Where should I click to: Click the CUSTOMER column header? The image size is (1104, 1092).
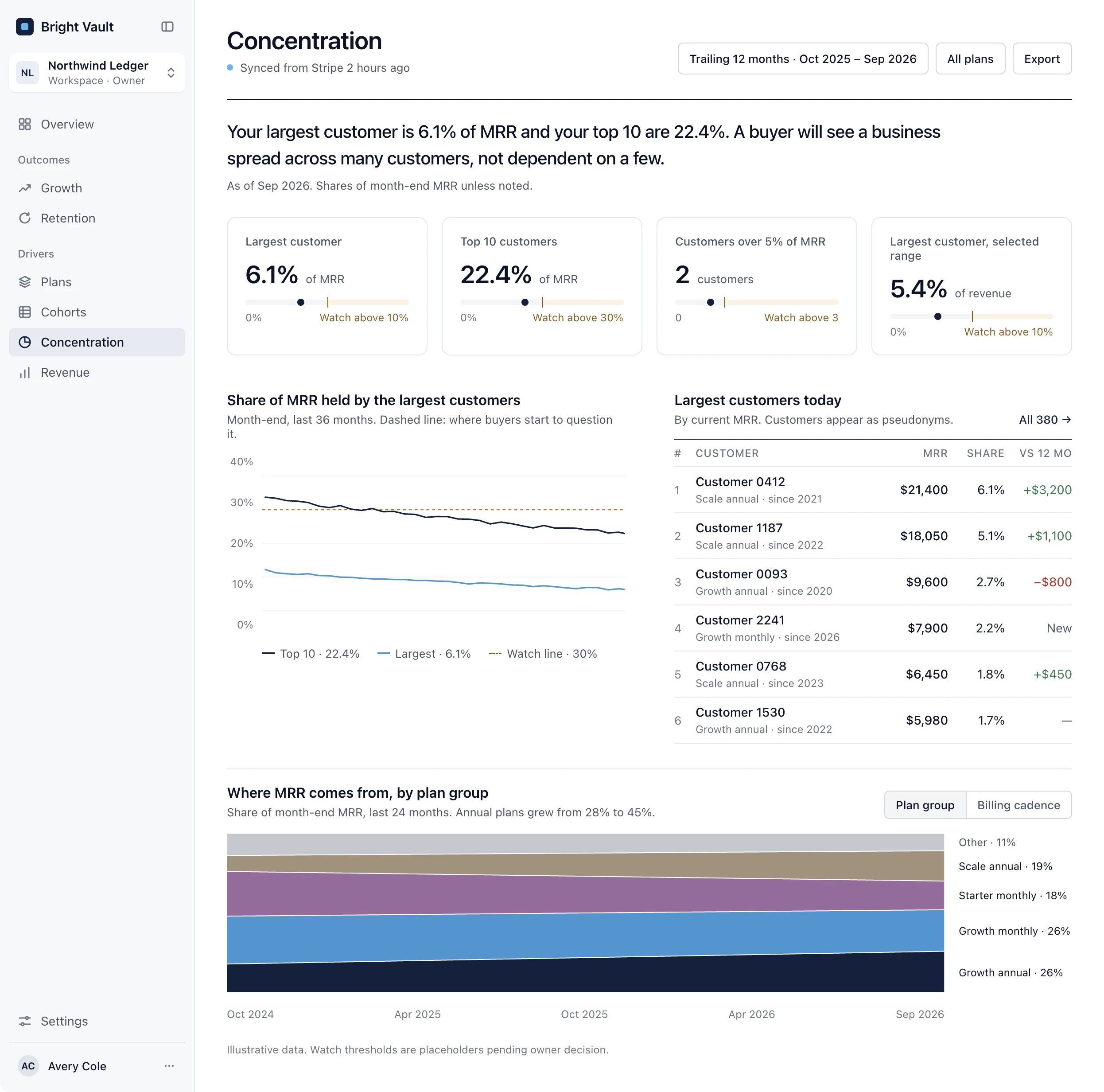tap(727, 453)
